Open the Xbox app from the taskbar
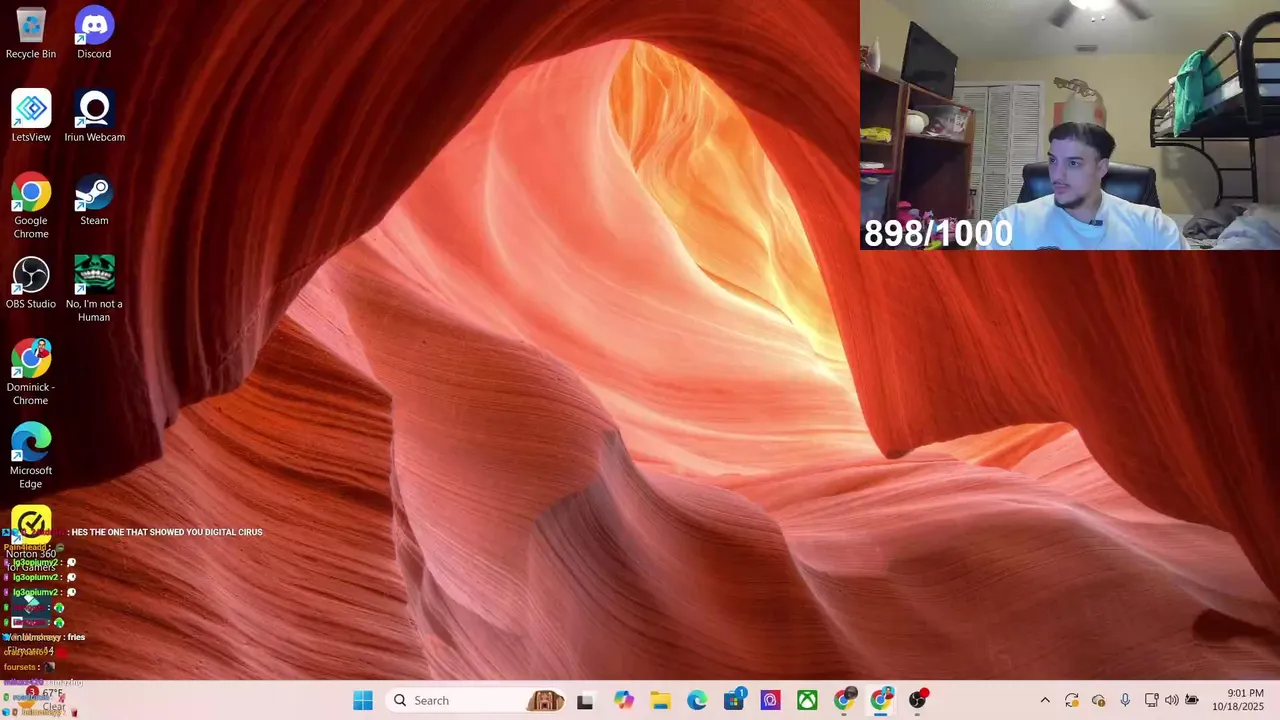 pos(807,700)
